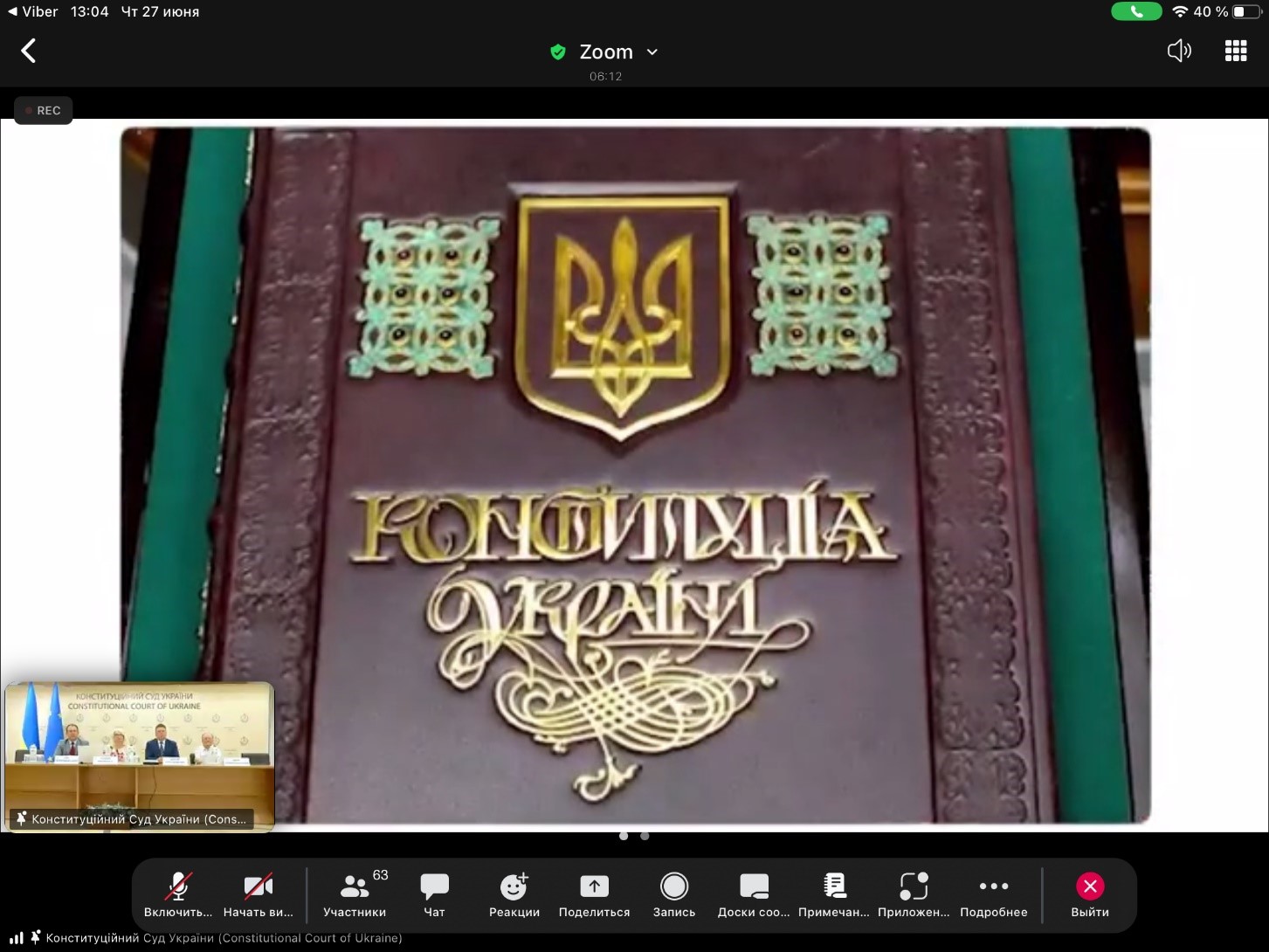This screenshot has width=1269, height=952.
Task: Open Приложения apps button
Action: click(x=914, y=895)
